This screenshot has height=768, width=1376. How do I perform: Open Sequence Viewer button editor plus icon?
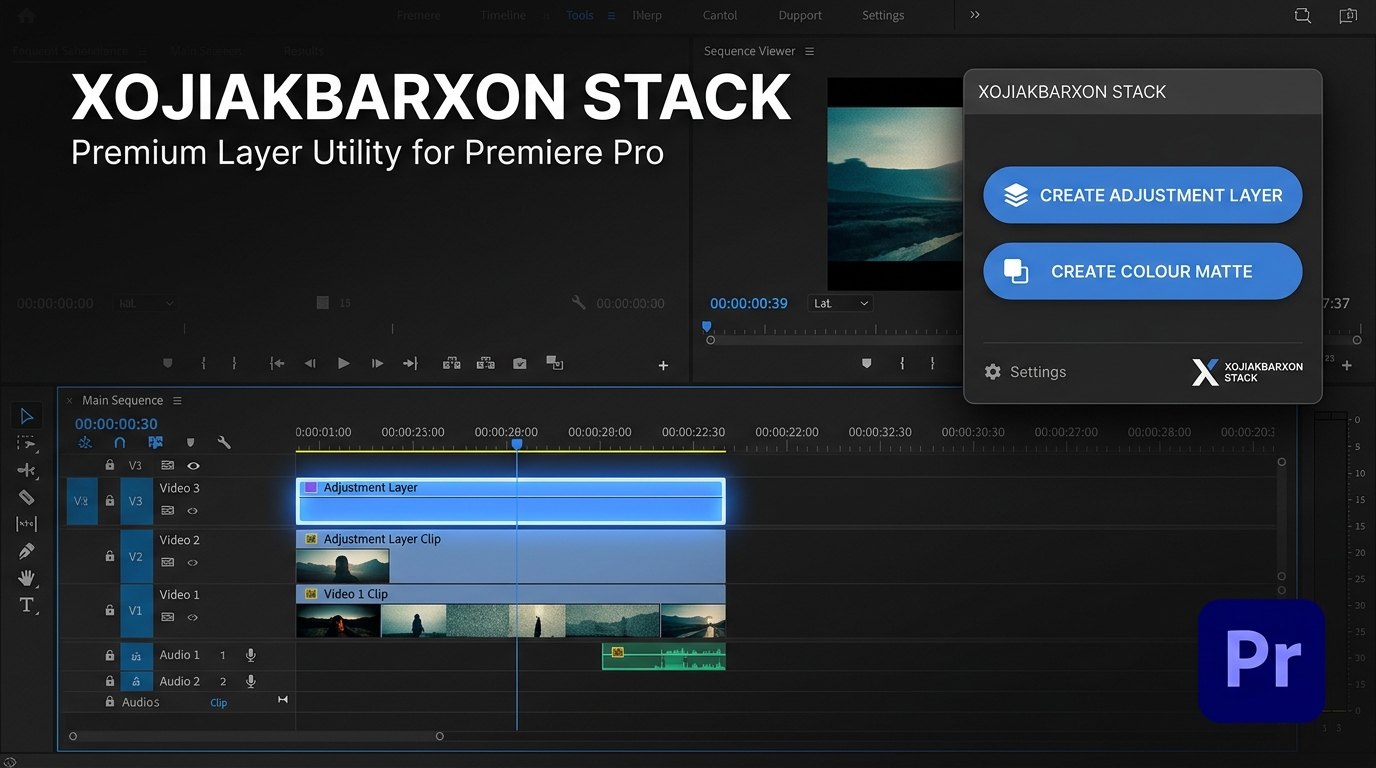pos(1347,366)
